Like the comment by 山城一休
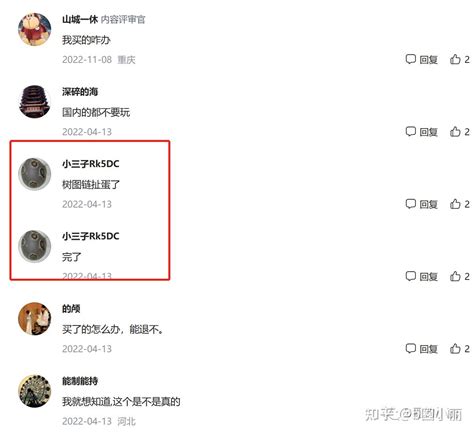The image size is (474, 434). [460, 59]
